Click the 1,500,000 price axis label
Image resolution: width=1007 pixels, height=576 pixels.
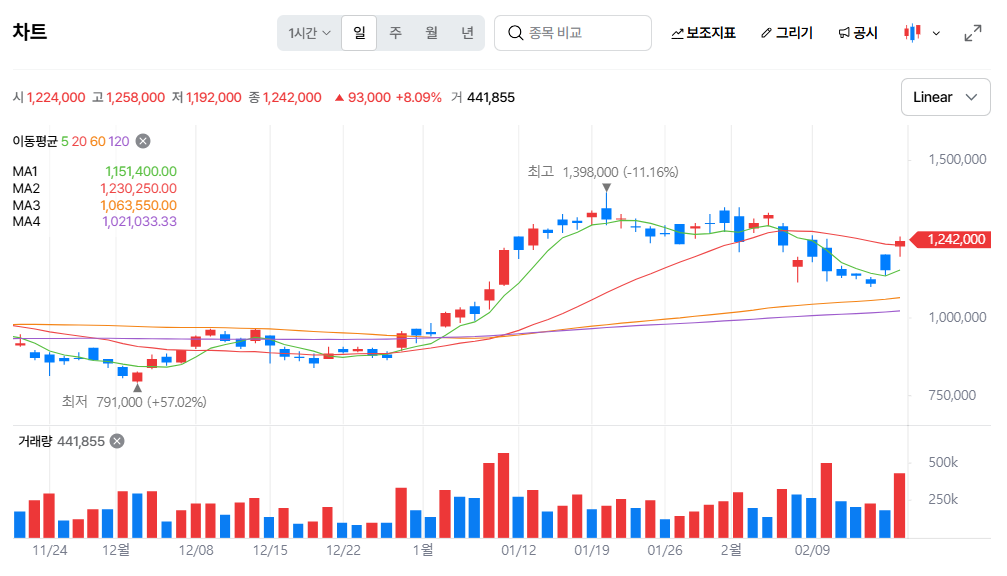point(957,159)
